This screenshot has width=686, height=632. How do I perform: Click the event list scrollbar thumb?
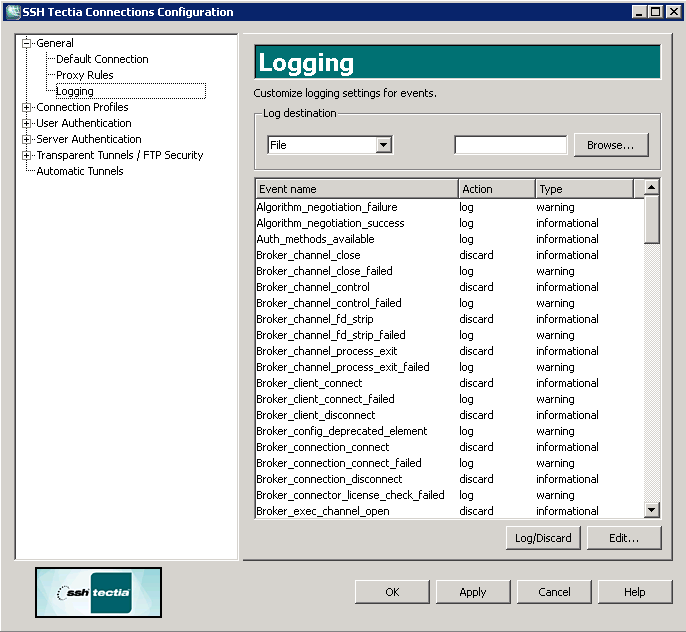pos(651,220)
